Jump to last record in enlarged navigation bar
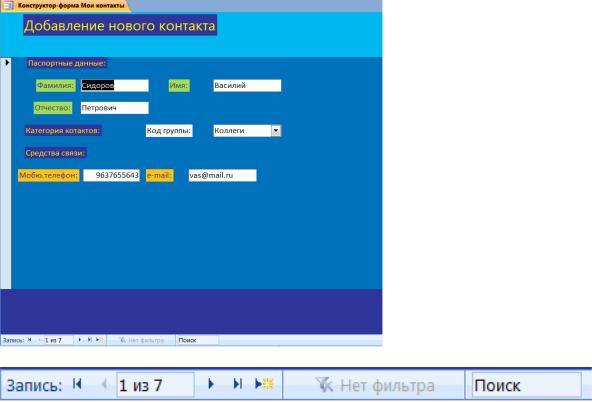Image resolution: width=592 pixels, height=402 pixels. coord(237,384)
